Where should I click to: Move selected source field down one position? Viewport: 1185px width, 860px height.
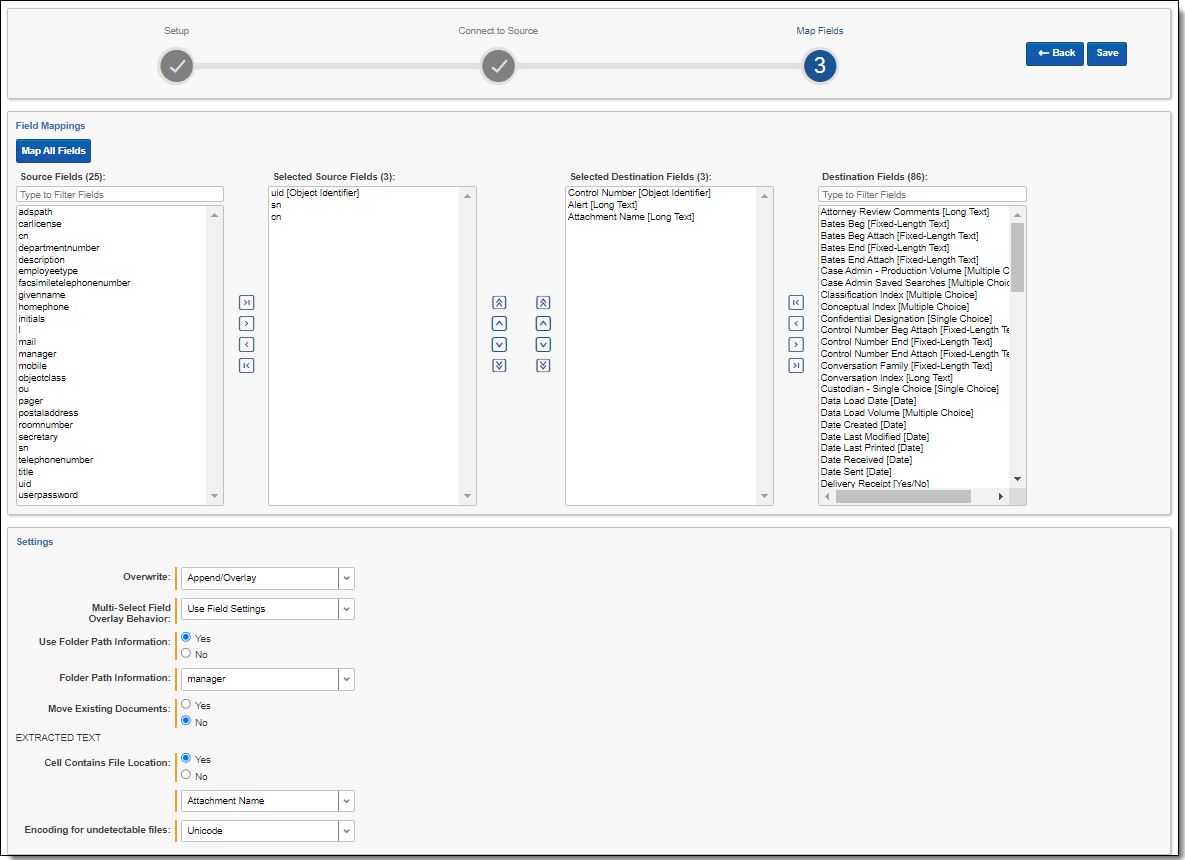pos(499,345)
